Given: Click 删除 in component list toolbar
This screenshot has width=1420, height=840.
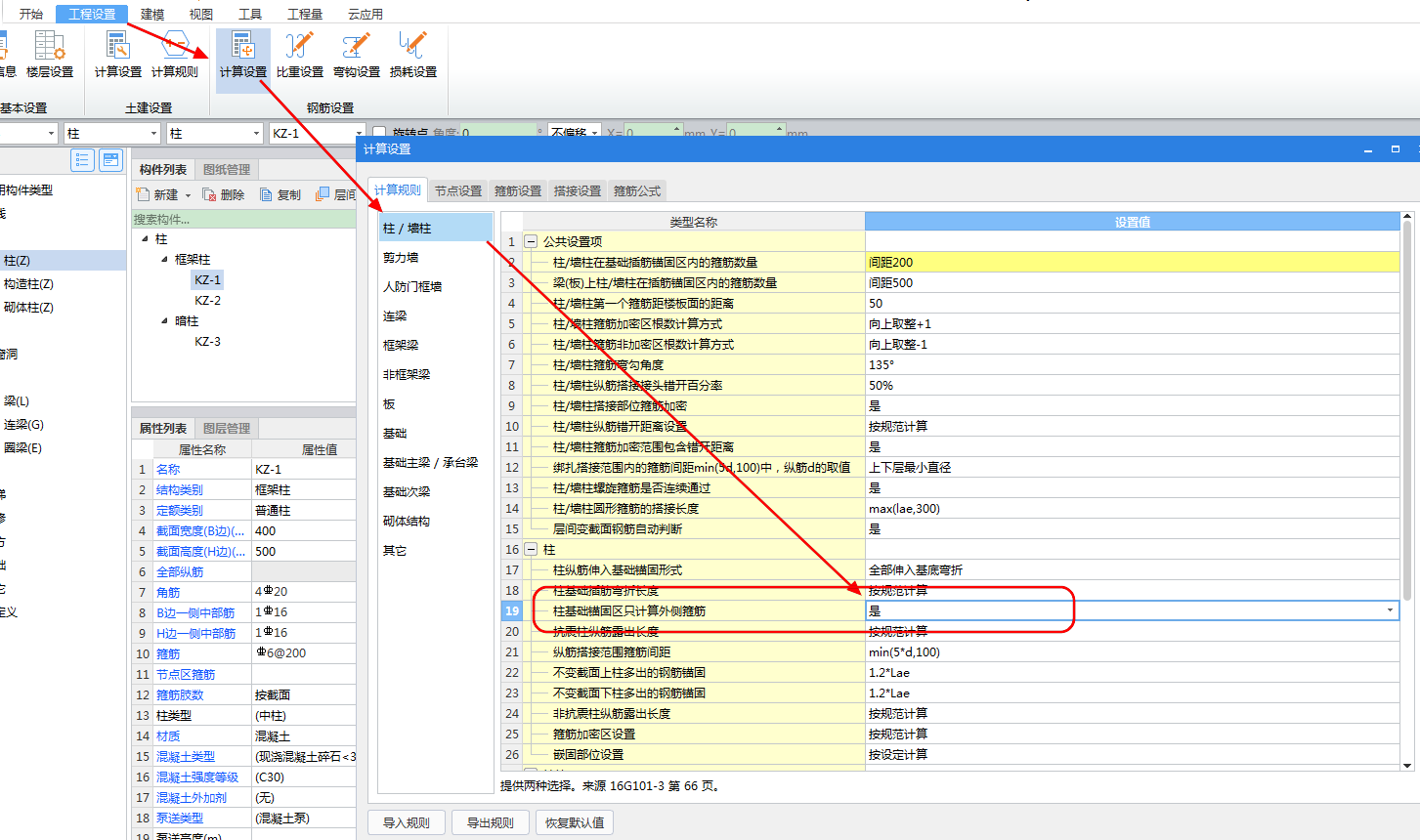Looking at the screenshot, I should tap(224, 194).
